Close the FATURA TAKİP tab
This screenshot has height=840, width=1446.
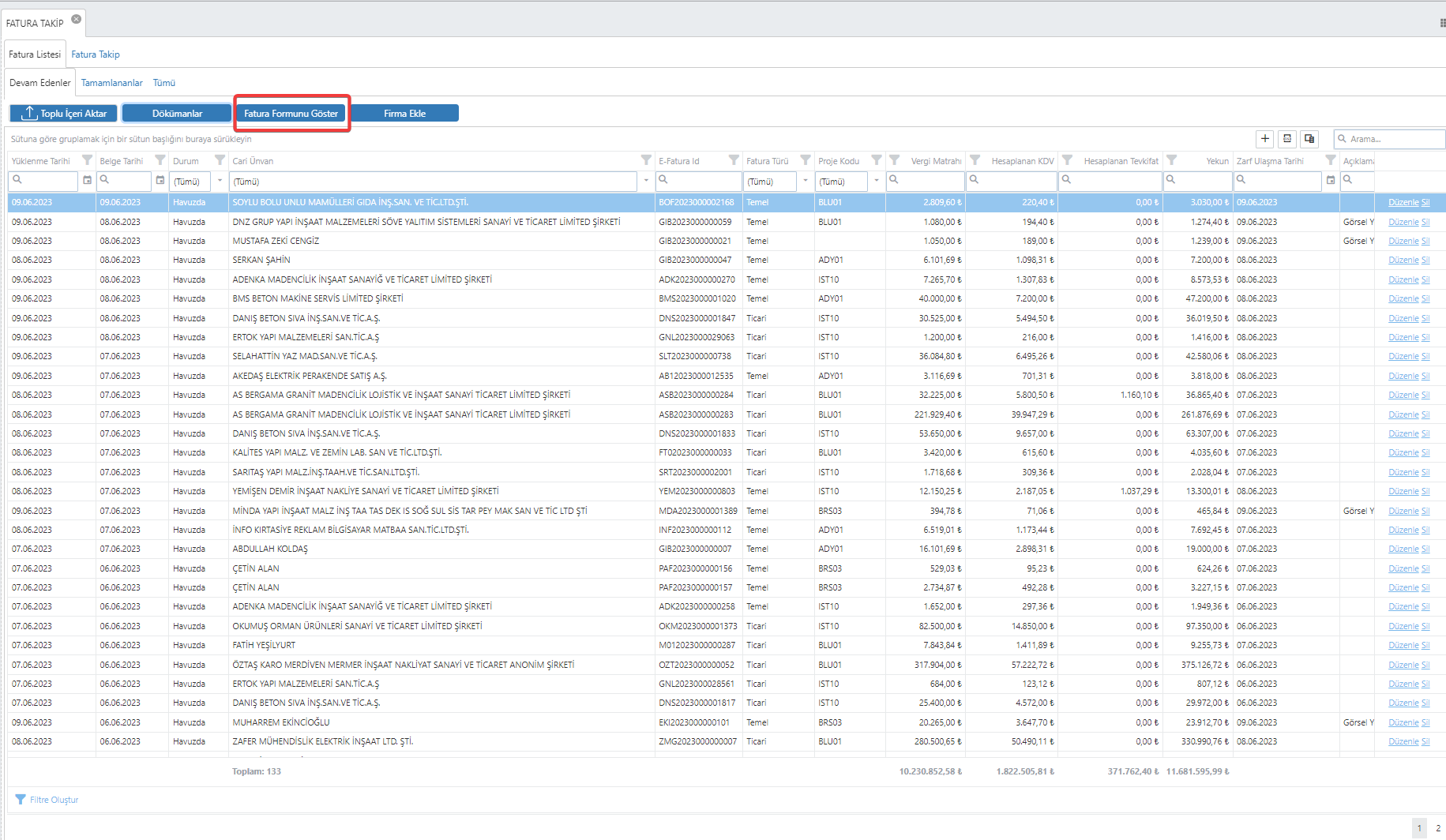(x=77, y=20)
